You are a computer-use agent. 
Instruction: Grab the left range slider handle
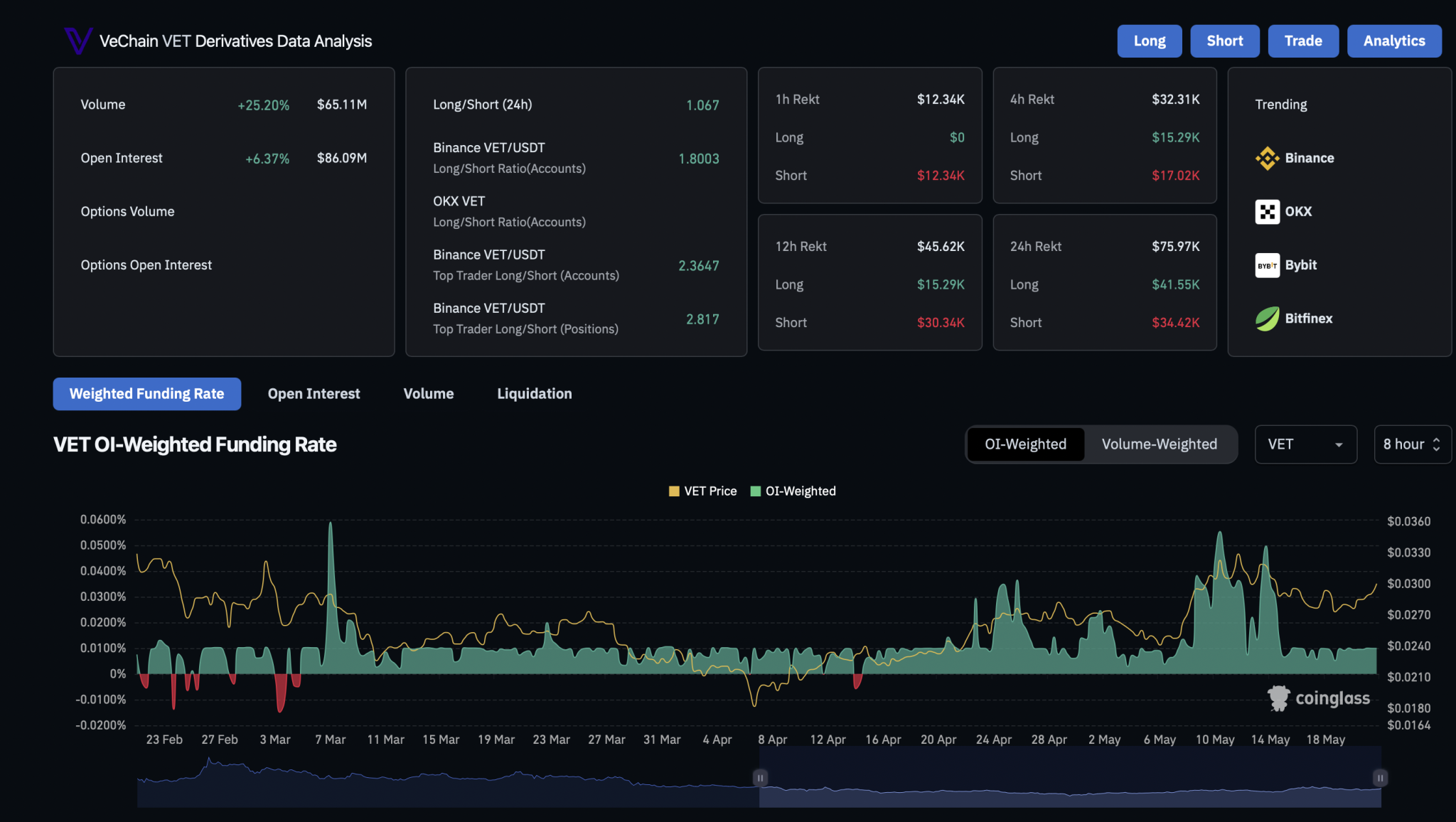pos(760,778)
